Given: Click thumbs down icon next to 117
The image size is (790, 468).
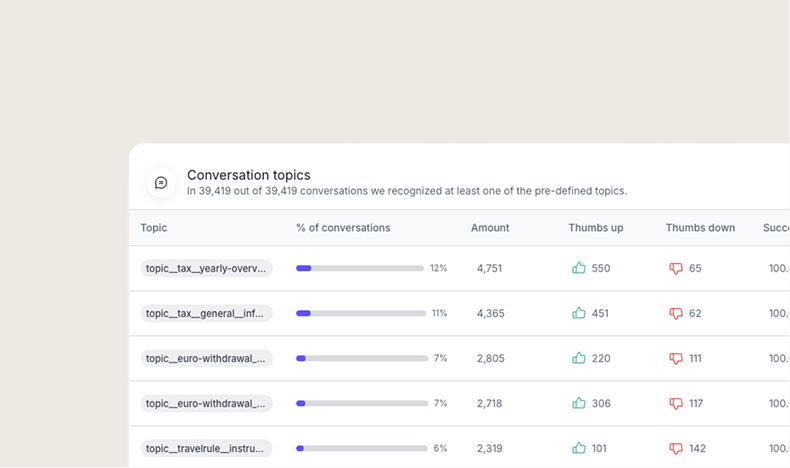Looking at the screenshot, I should point(676,403).
